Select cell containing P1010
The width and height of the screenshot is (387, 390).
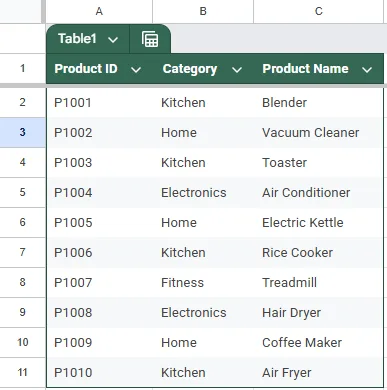(x=99, y=372)
